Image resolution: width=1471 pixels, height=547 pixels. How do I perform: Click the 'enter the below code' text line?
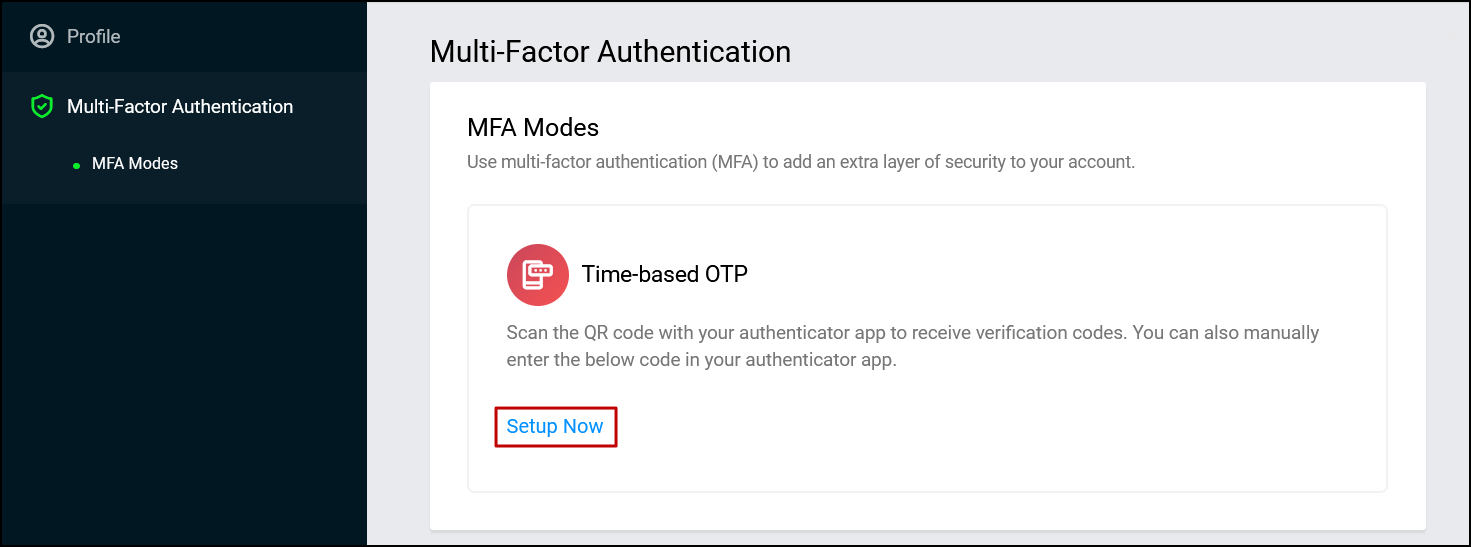tap(702, 360)
